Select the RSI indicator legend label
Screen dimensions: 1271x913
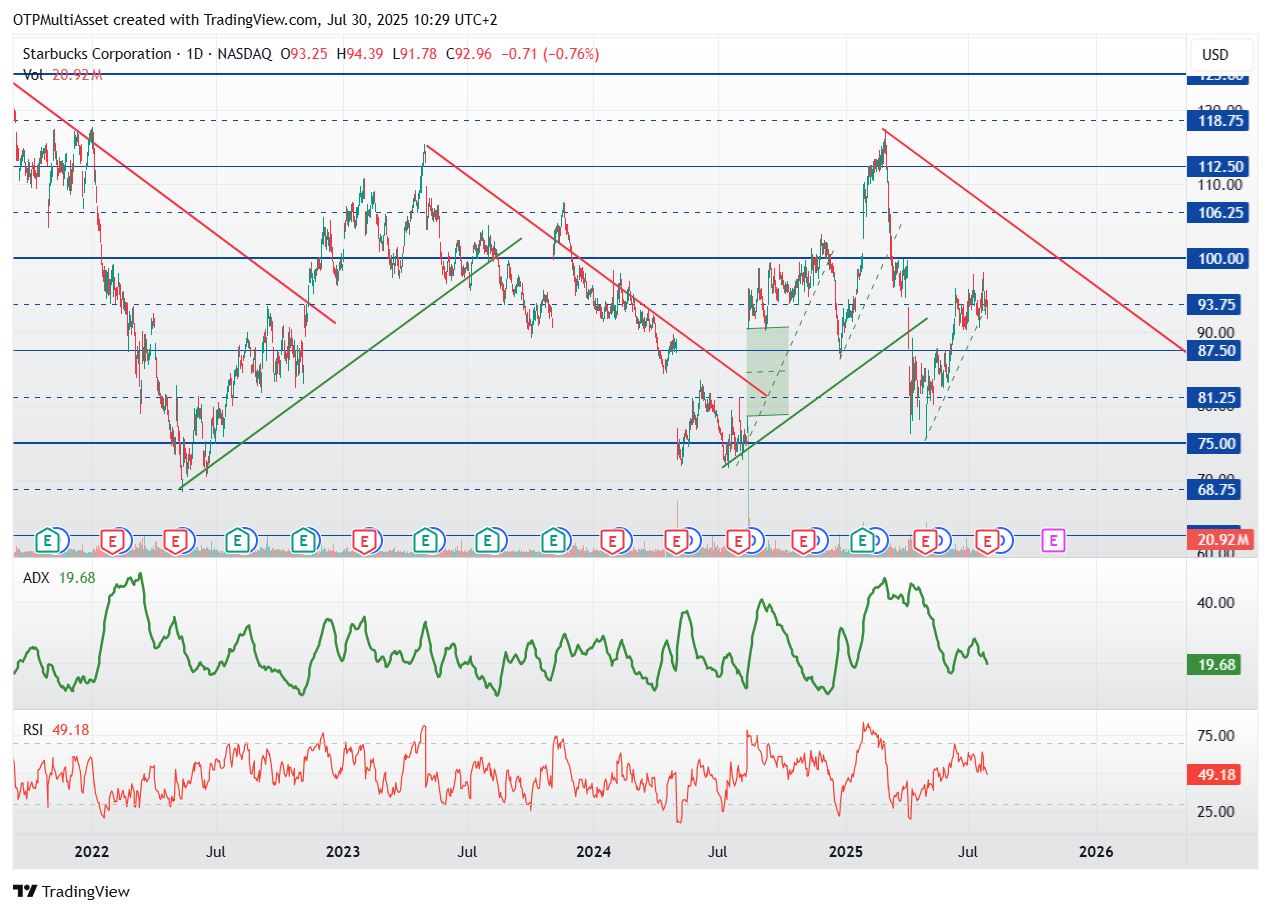coord(34,729)
